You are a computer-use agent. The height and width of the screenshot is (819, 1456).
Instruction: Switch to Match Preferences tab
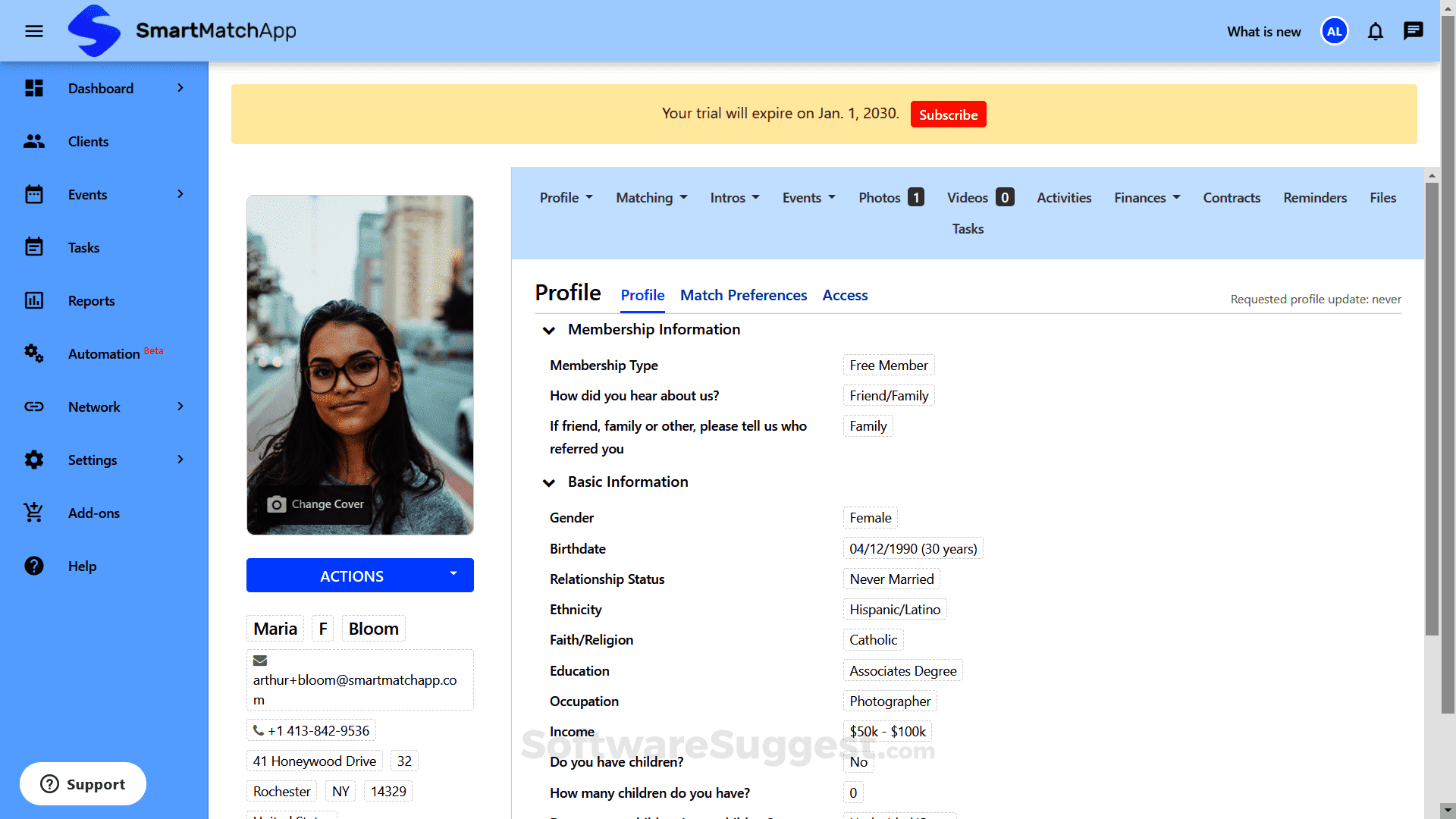tap(743, 295)
